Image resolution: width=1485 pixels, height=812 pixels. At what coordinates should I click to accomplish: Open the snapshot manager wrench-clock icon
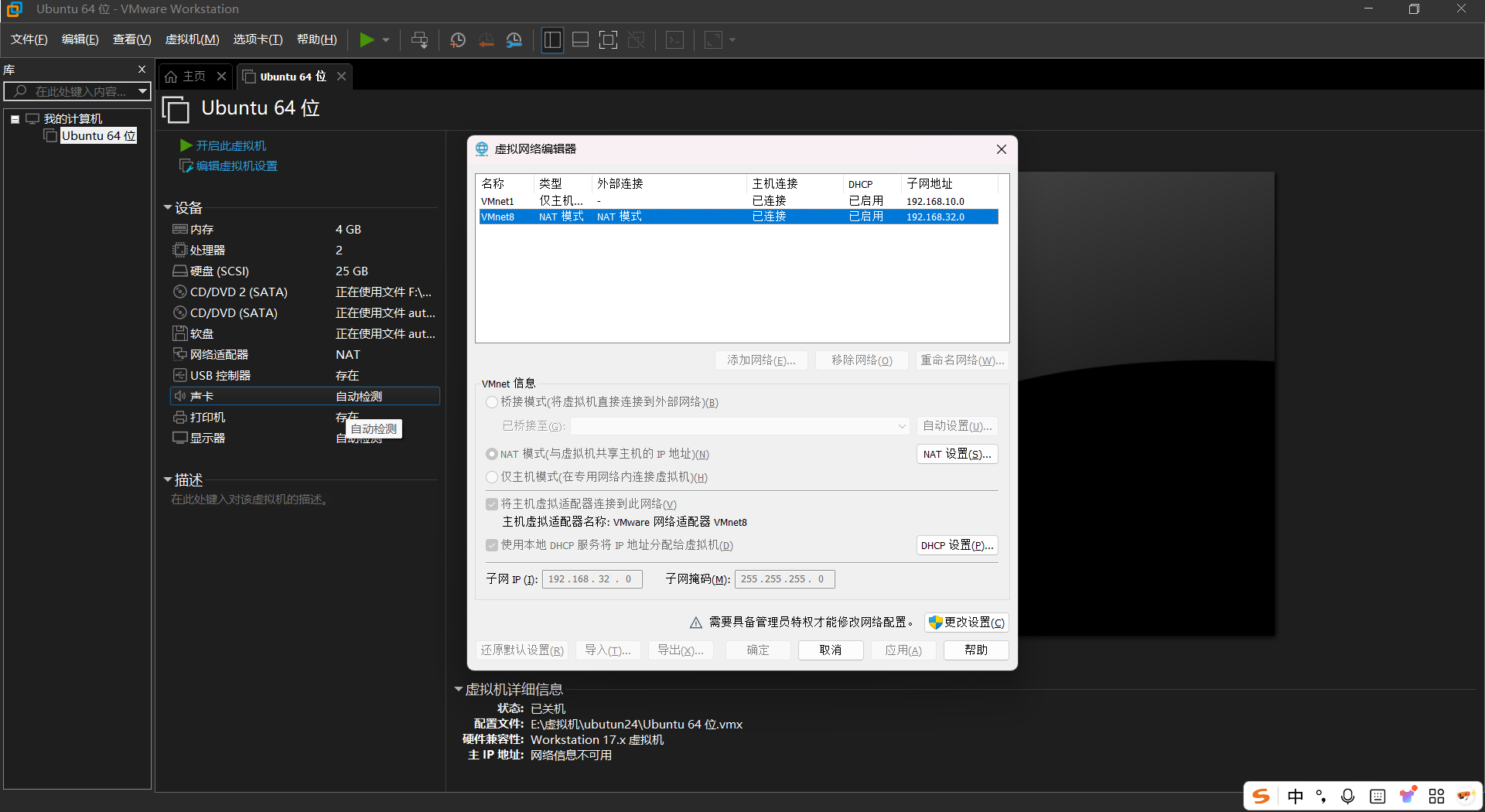tap(514, 40)
